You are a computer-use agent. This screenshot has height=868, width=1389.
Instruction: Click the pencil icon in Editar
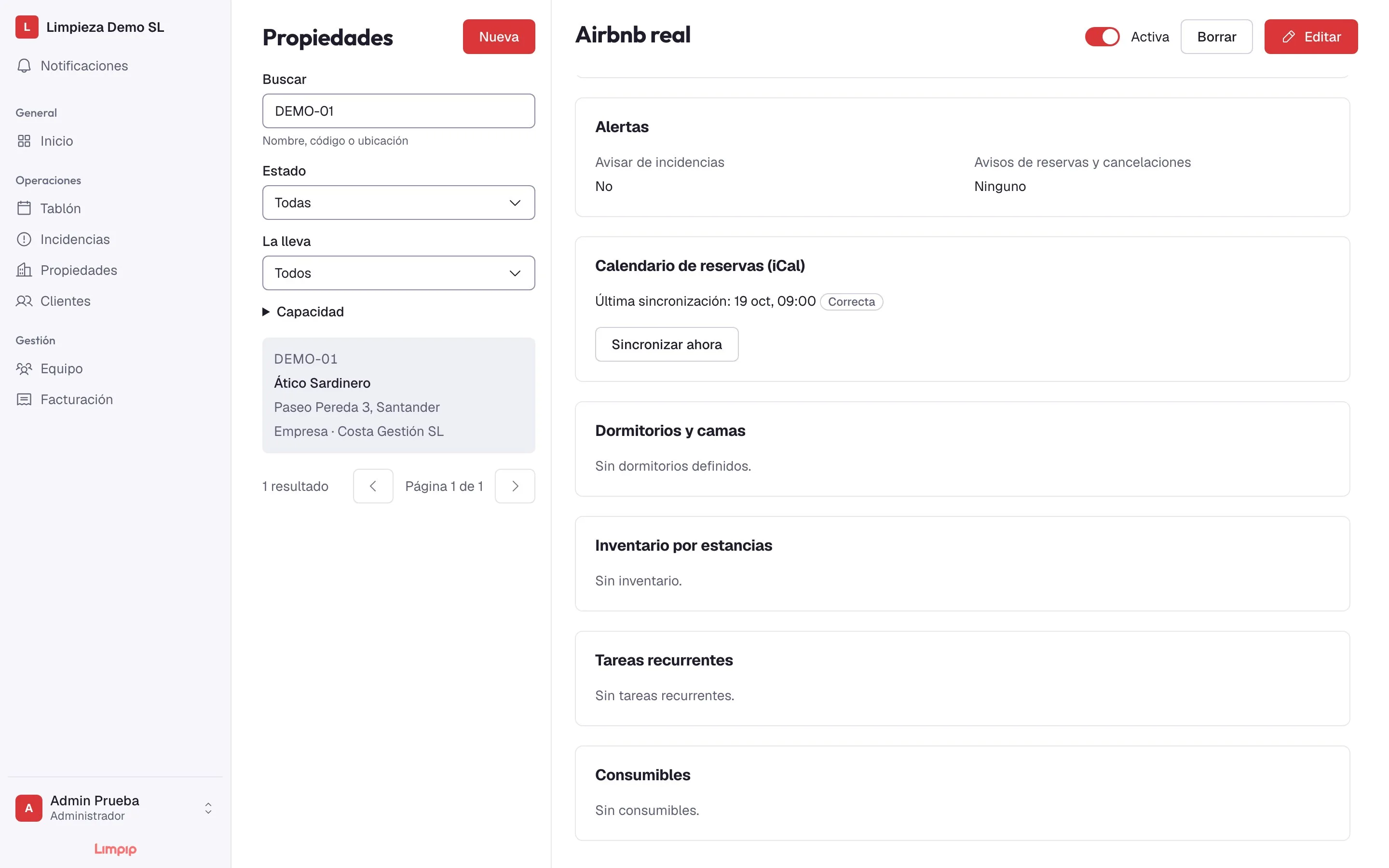pyautogui.click(x=1289, y=37)
